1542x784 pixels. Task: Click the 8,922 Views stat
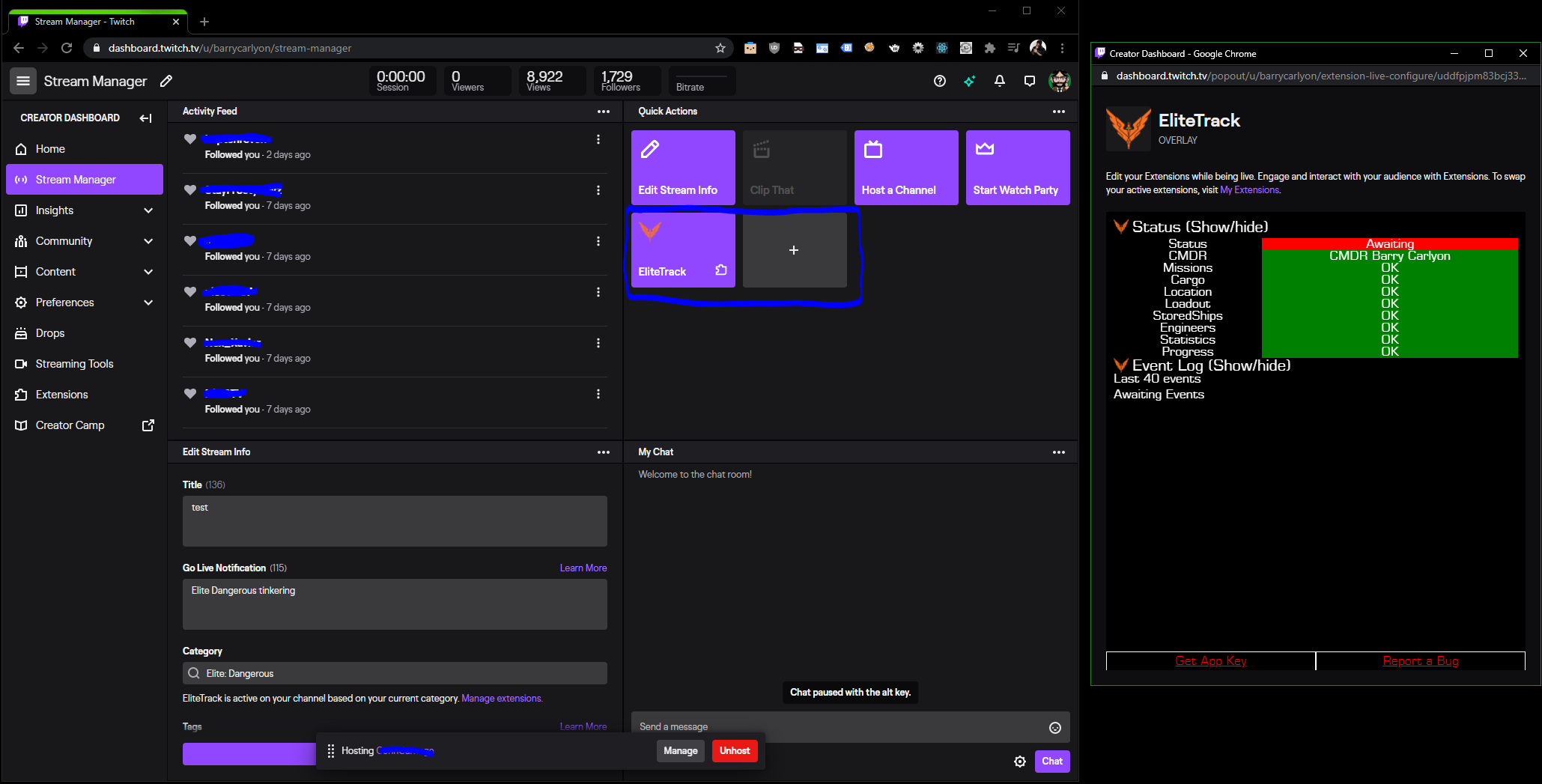(x=552, y=81)
